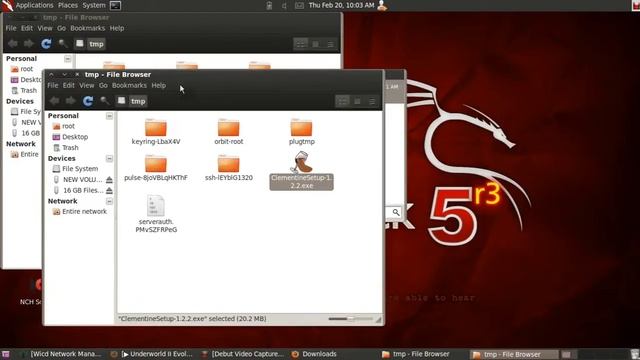Click status text ClementineSetup-1.2.2.exe selected
Screen dimensions: 640x360
click(192, 319)
